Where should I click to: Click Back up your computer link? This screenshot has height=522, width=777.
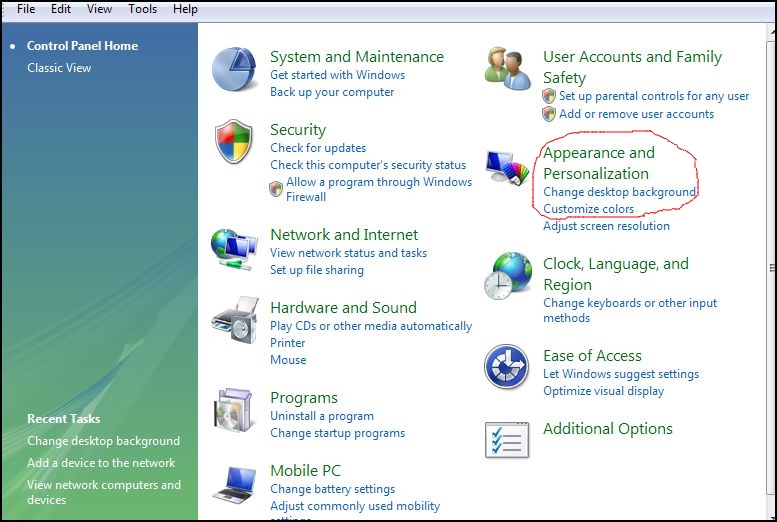point(332,92)
